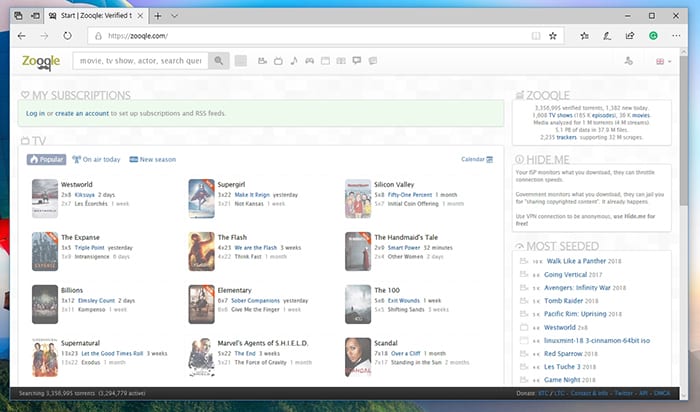Open the Apps window category icon
This screenshot has width=700, height=412.
click(325, 61)
